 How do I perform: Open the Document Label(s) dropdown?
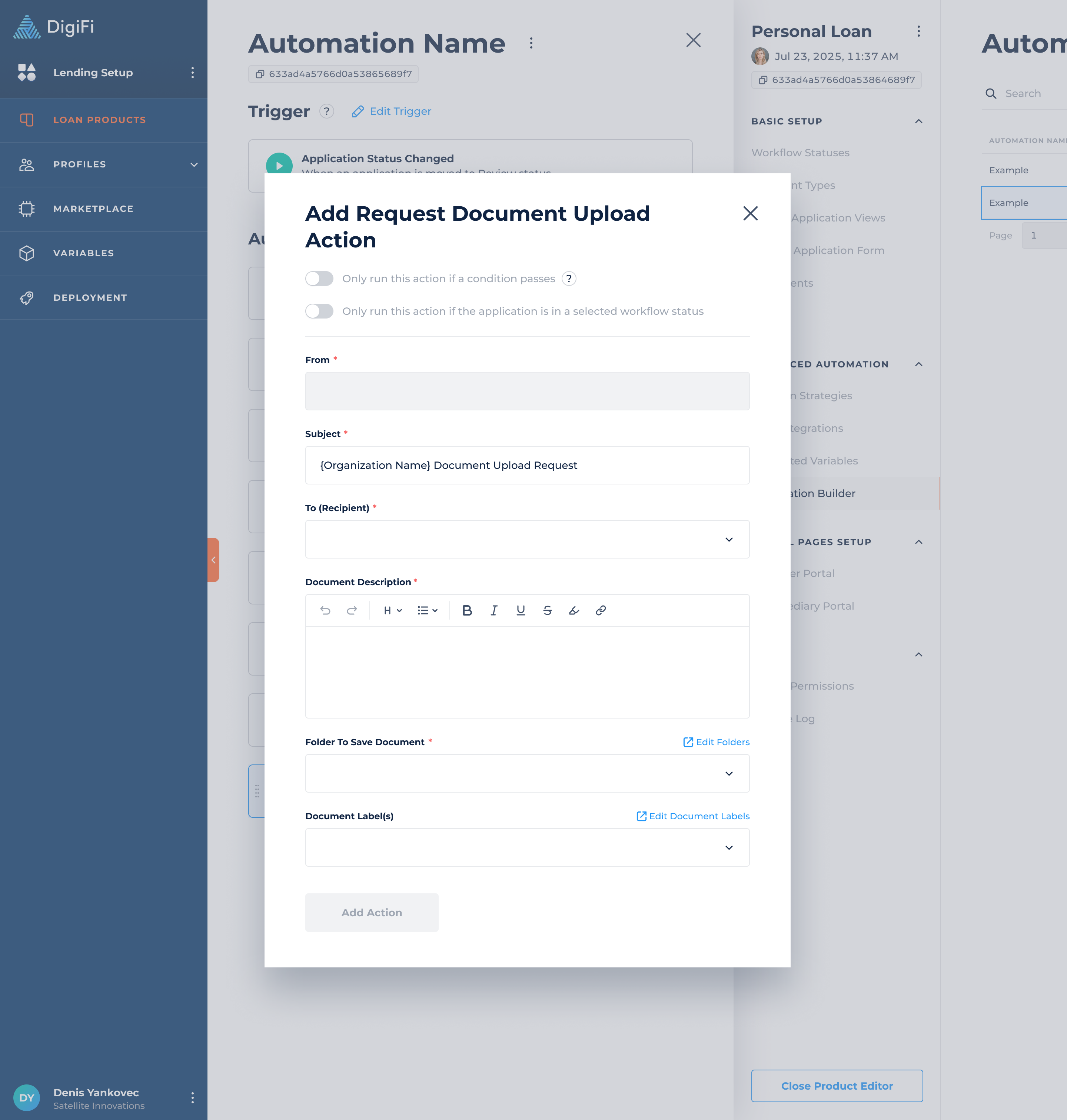[x=527, y=847]
